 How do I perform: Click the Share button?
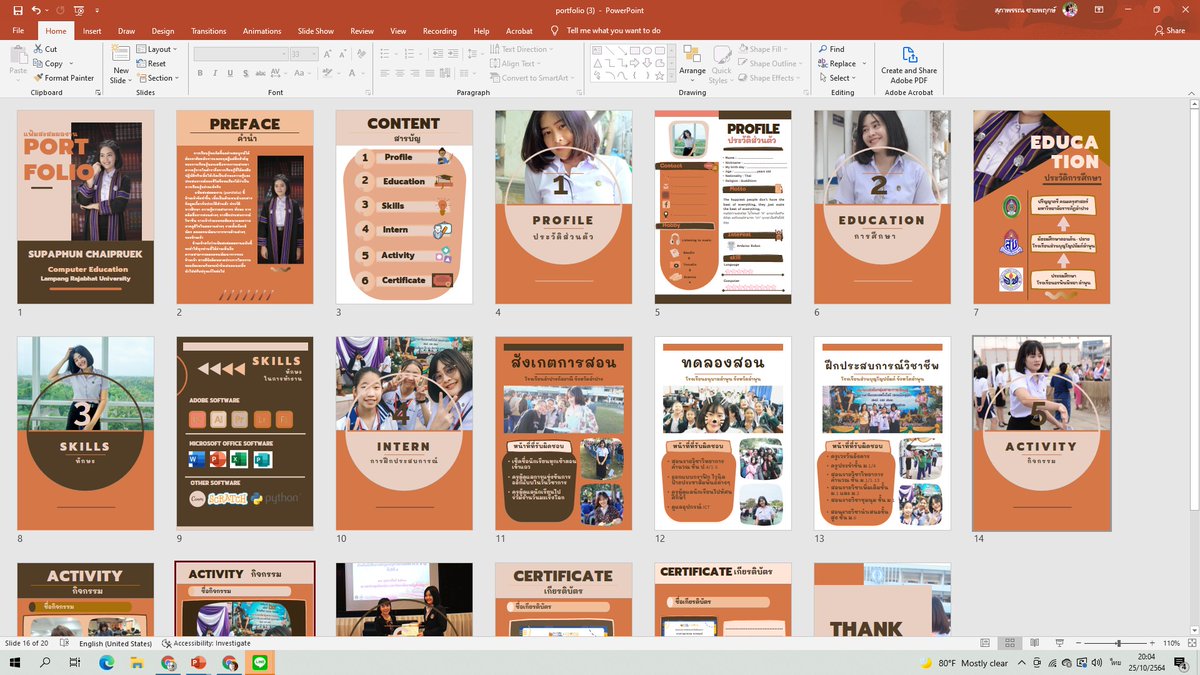coord(1169,31)
